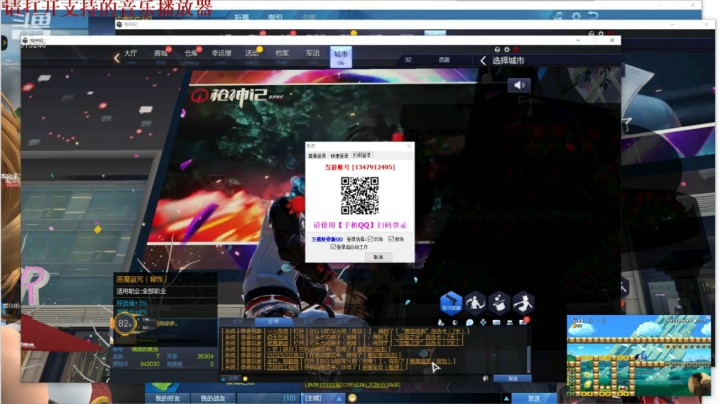Toggle the 登录后自动工作 checkbox

(333, 247)
